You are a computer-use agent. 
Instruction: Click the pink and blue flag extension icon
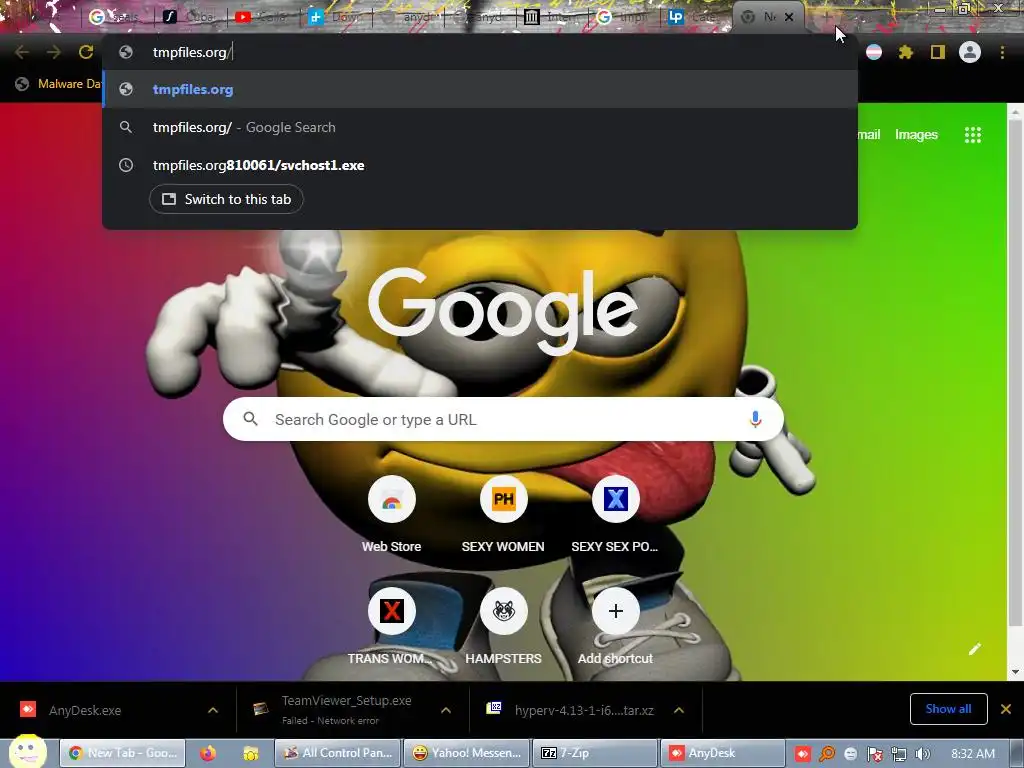(x=874, y=52)
